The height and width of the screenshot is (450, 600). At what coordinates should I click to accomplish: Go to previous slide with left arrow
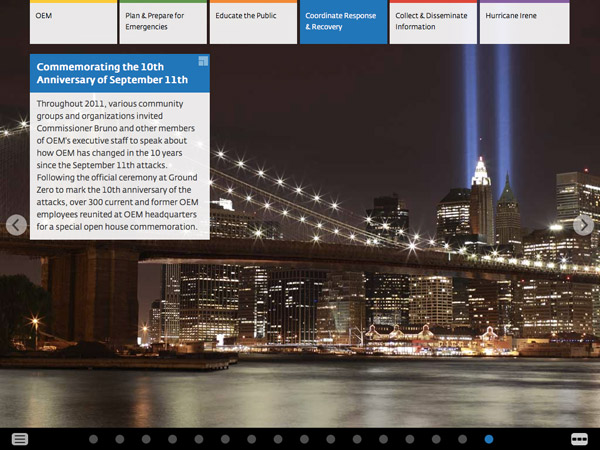tap(16, 225)
